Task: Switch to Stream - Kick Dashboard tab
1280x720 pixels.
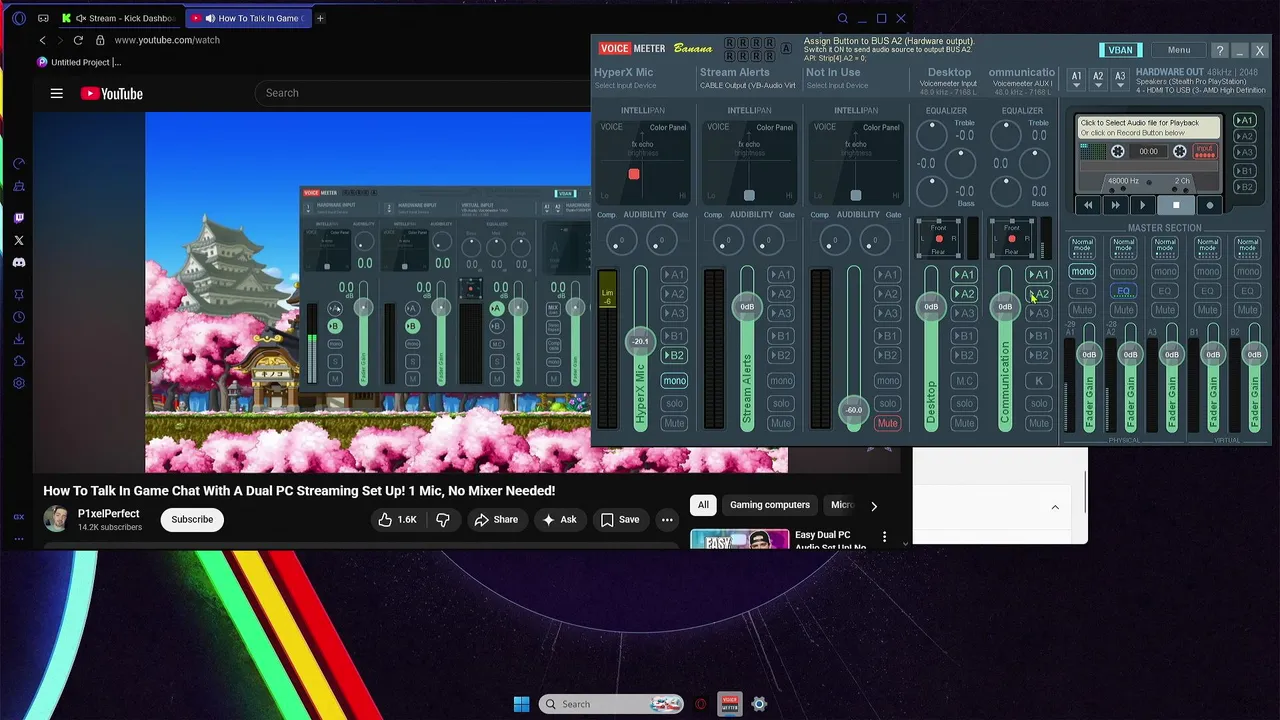Action: [121, 18]
